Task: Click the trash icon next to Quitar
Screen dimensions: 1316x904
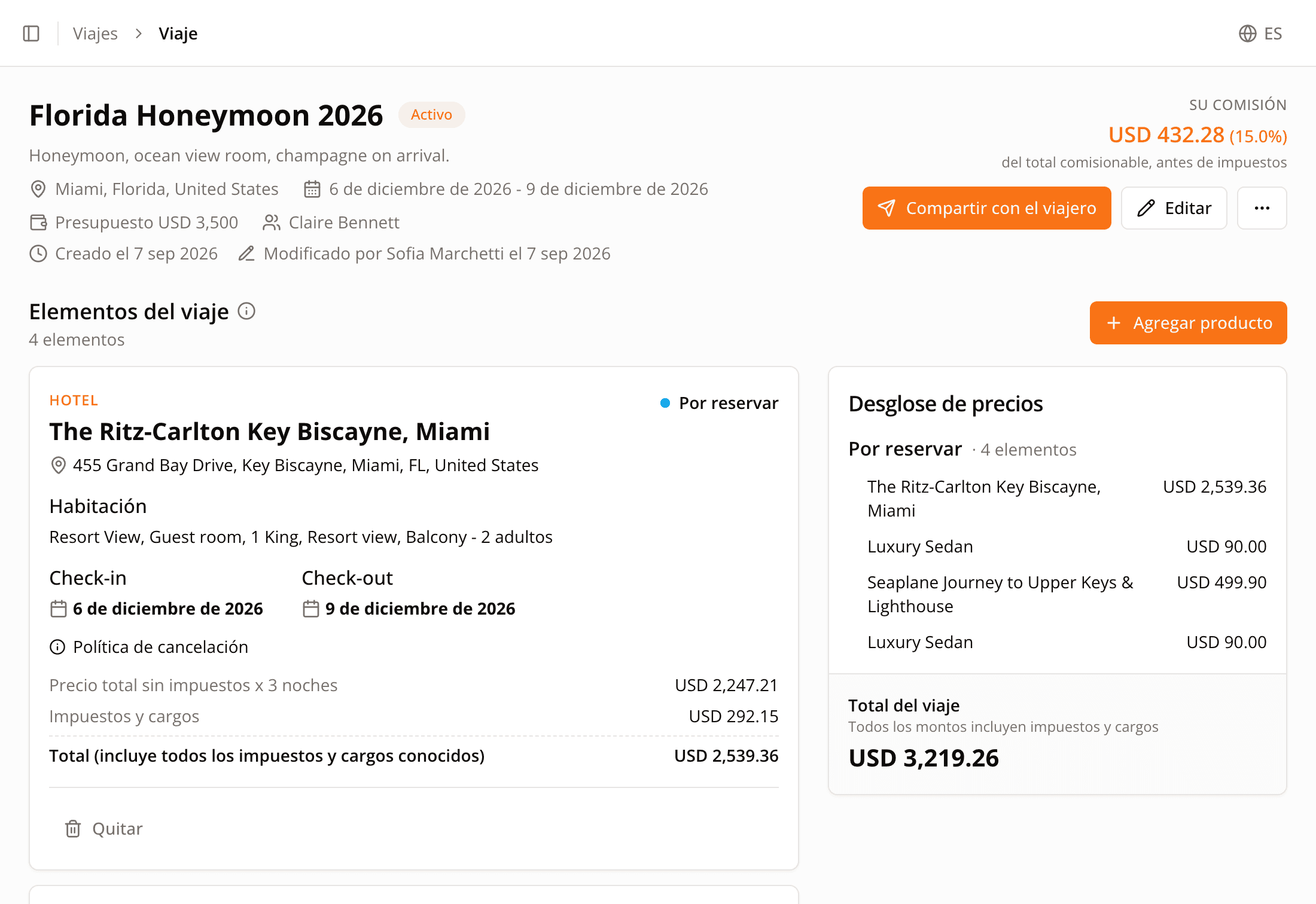Action: tap(73, 829)
